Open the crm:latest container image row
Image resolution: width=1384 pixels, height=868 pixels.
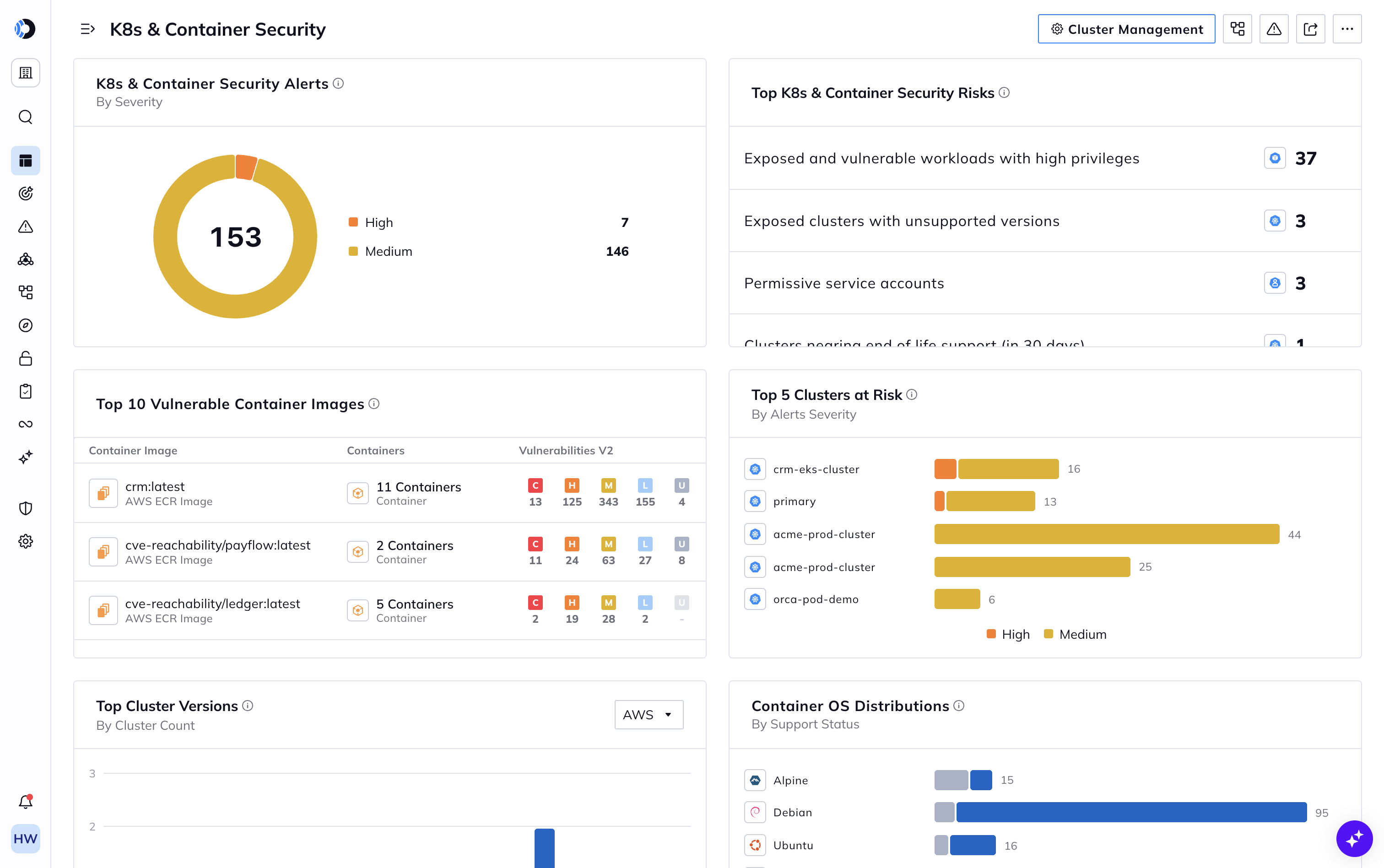(x=390, y=493)
